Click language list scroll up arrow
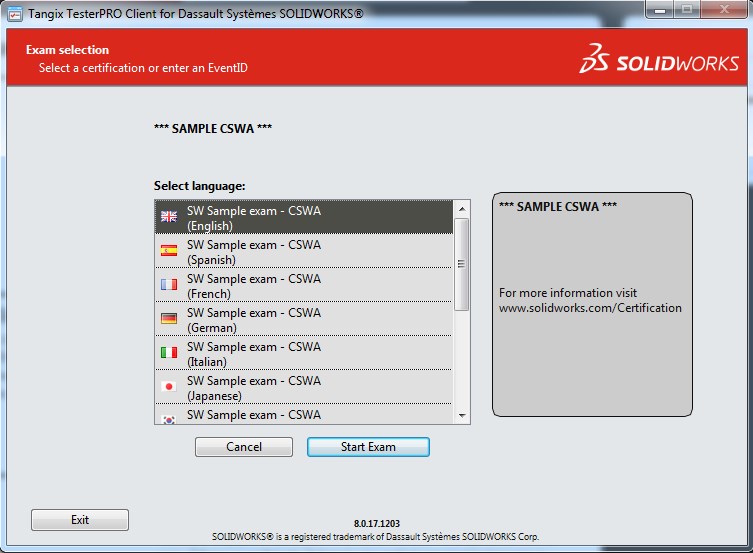753x553 pixels. click(462, 209)
